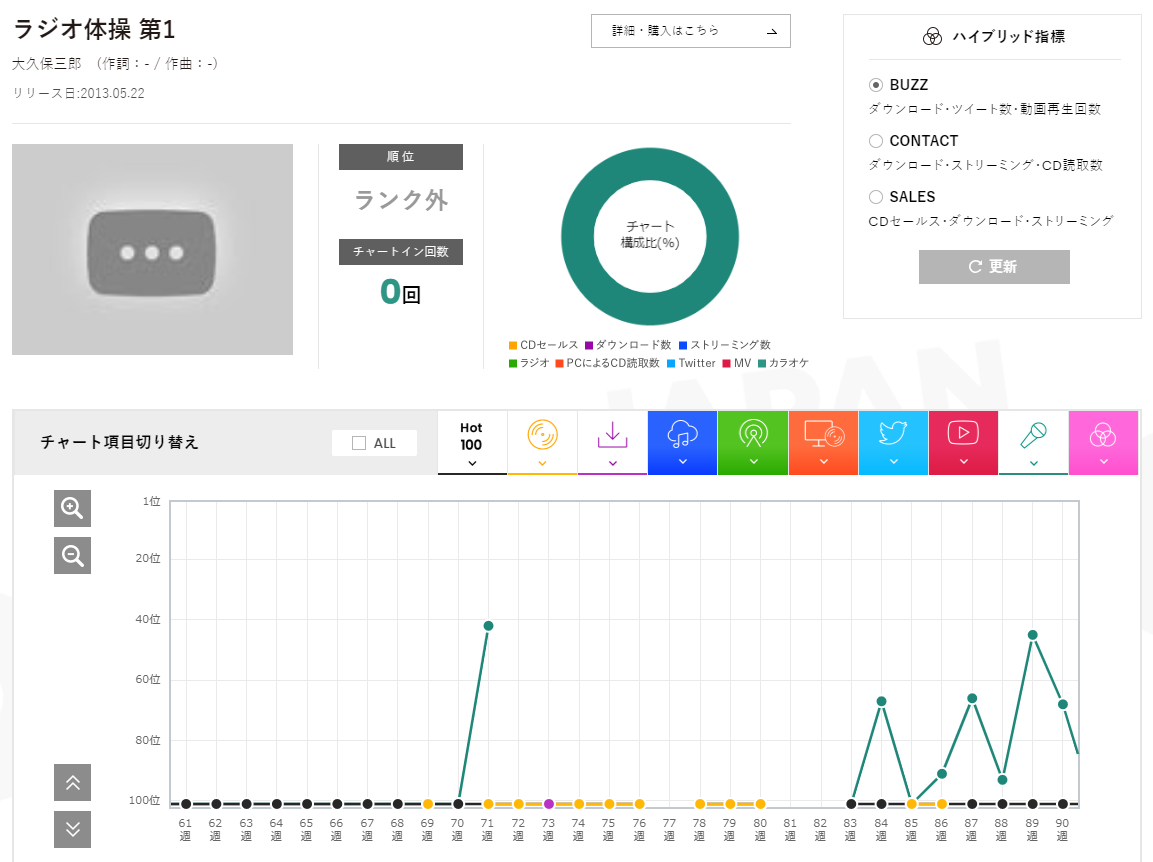Screen dimensions: 1153x862
Task: Click the release date text 2013.05.22
Action: [x=112, y=93]
